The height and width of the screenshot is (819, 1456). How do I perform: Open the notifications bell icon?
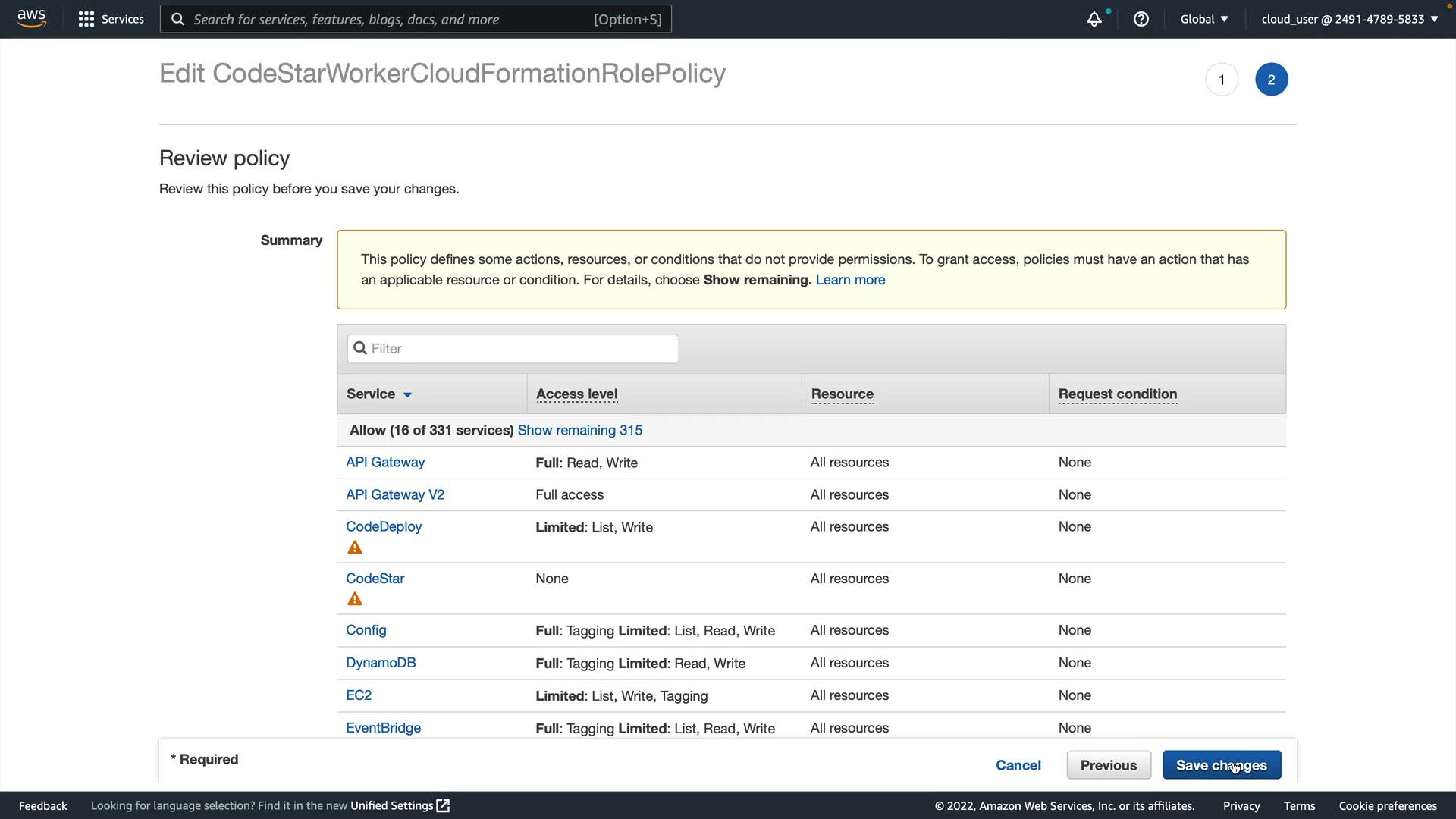pos(1094,19)
